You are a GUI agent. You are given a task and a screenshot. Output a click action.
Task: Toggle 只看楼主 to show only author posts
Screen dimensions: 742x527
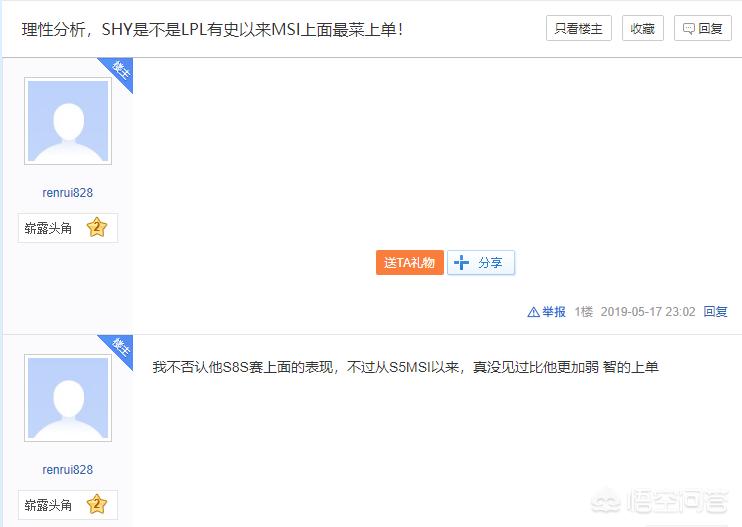pos(578,29)
